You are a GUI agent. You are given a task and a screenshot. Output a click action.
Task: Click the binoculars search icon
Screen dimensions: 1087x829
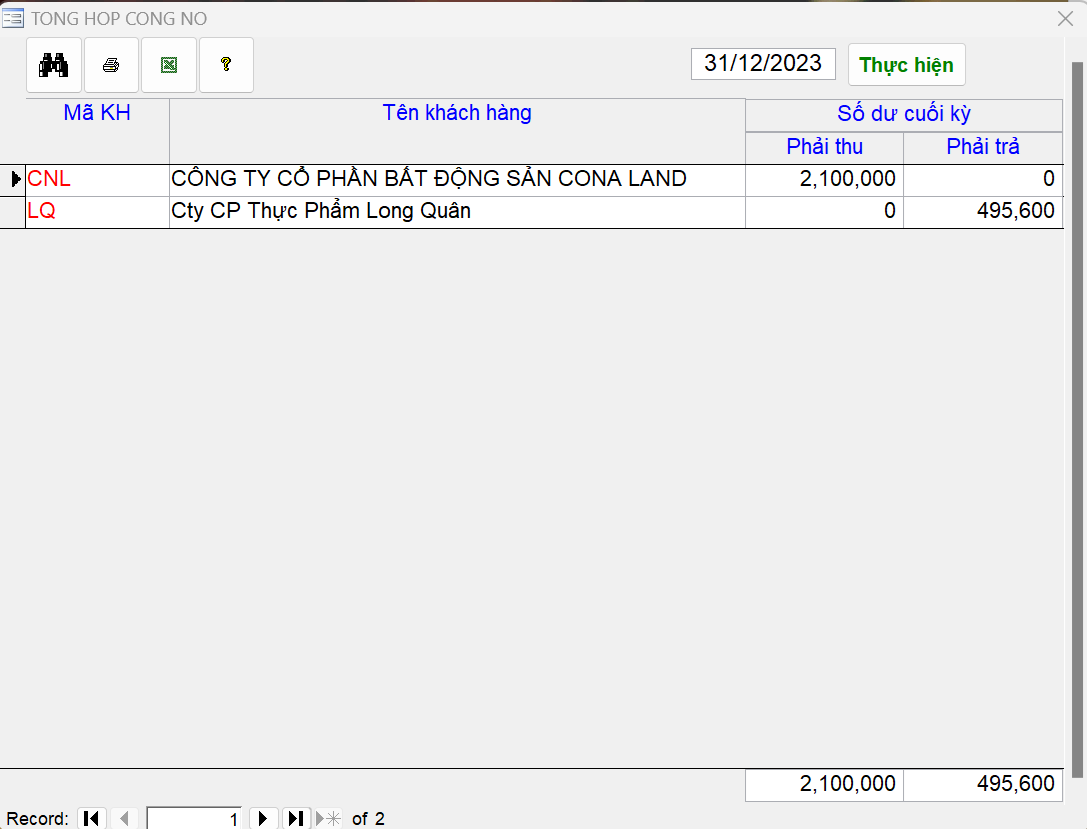[x=53, y=65]
